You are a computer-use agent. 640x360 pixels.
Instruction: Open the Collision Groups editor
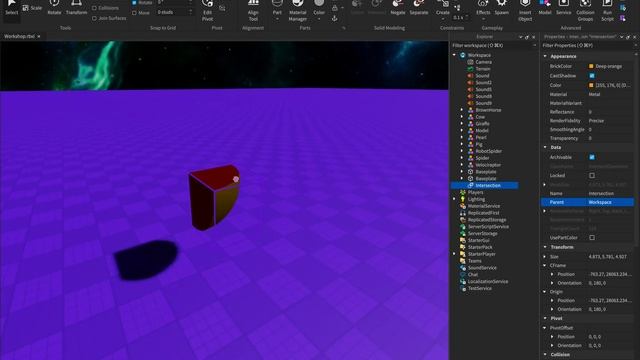coord(585,11)
